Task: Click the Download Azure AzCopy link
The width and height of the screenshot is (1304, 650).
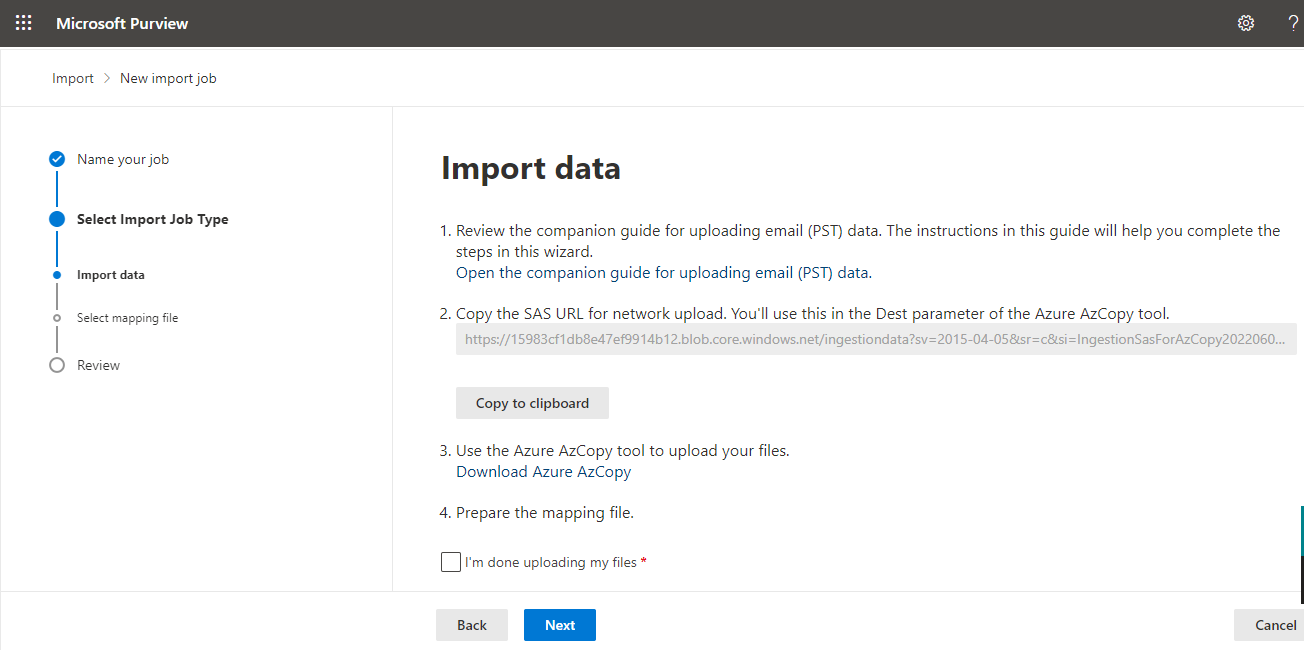Action: click(543, 471)
